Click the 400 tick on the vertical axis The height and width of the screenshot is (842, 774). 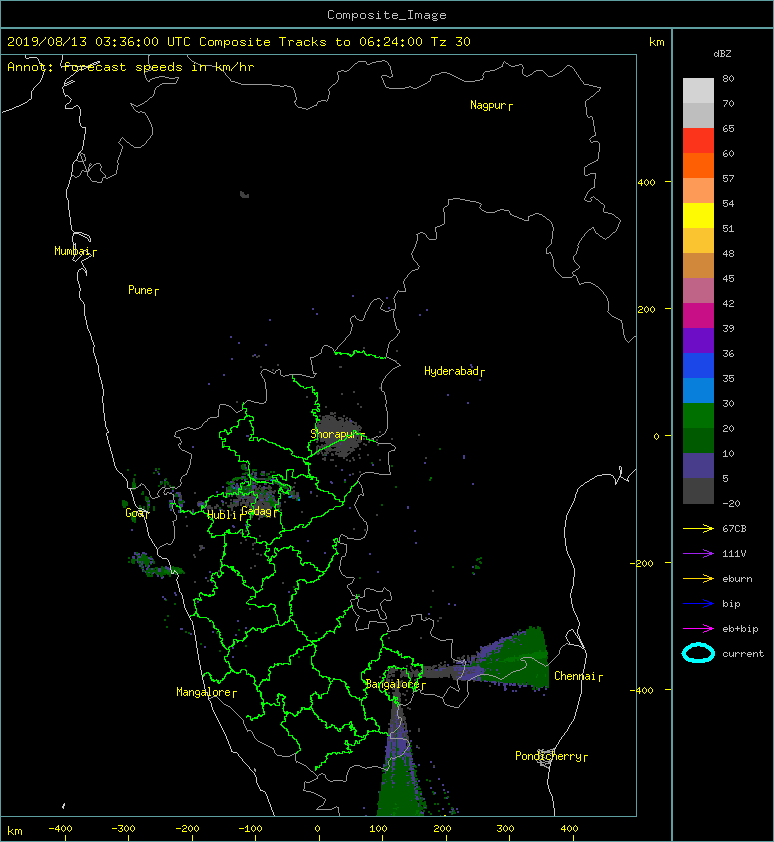[646, 182]
